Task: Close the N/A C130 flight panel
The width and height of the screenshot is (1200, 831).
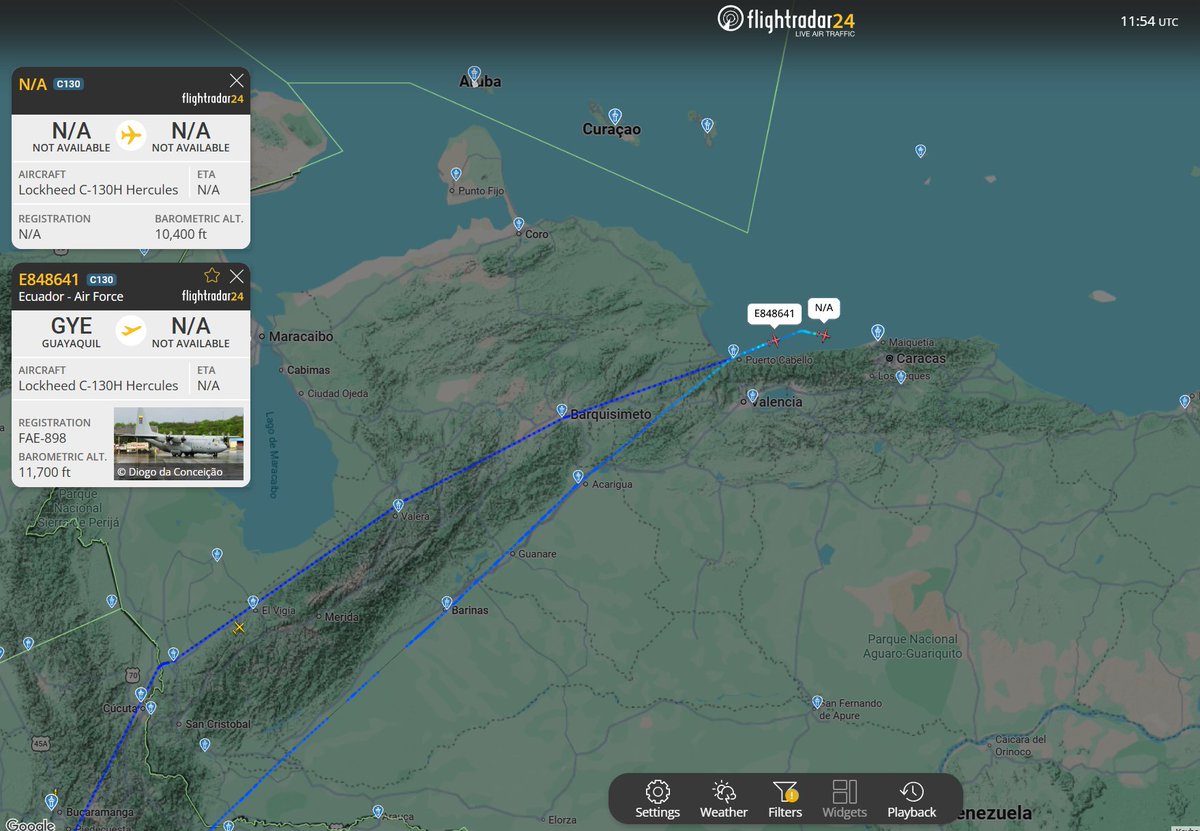Action: coord(236,81)
